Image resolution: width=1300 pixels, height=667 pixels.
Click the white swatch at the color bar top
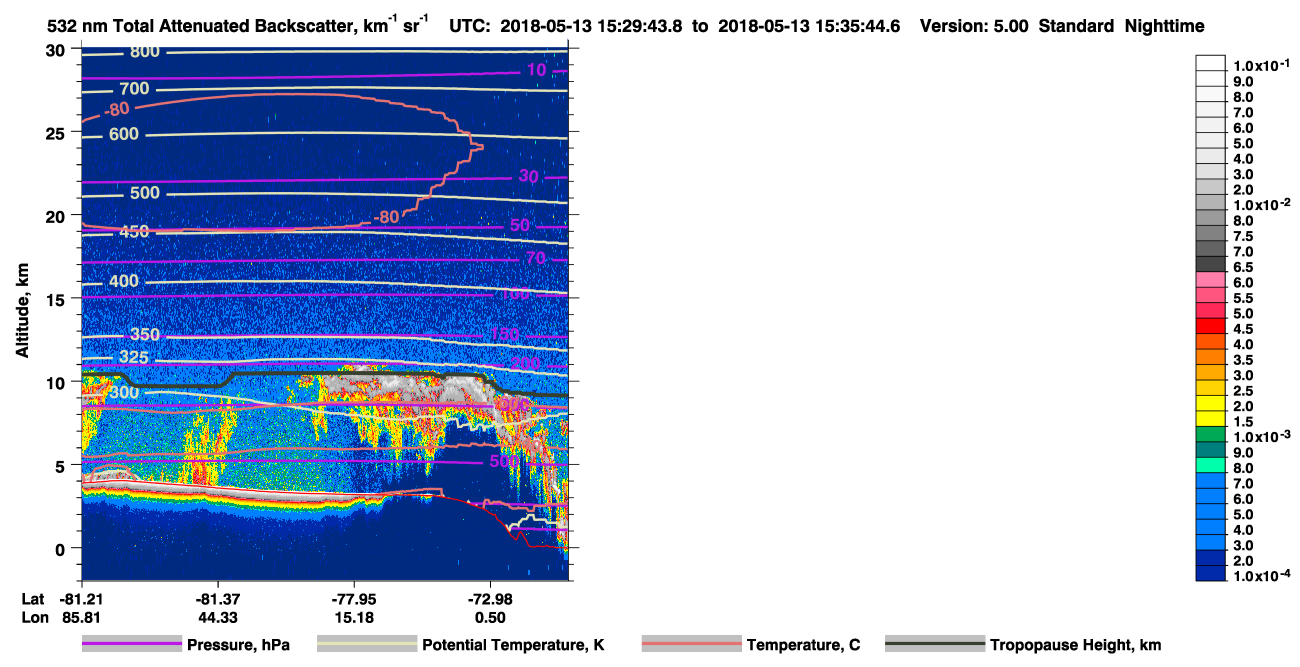pos(1211,63)
